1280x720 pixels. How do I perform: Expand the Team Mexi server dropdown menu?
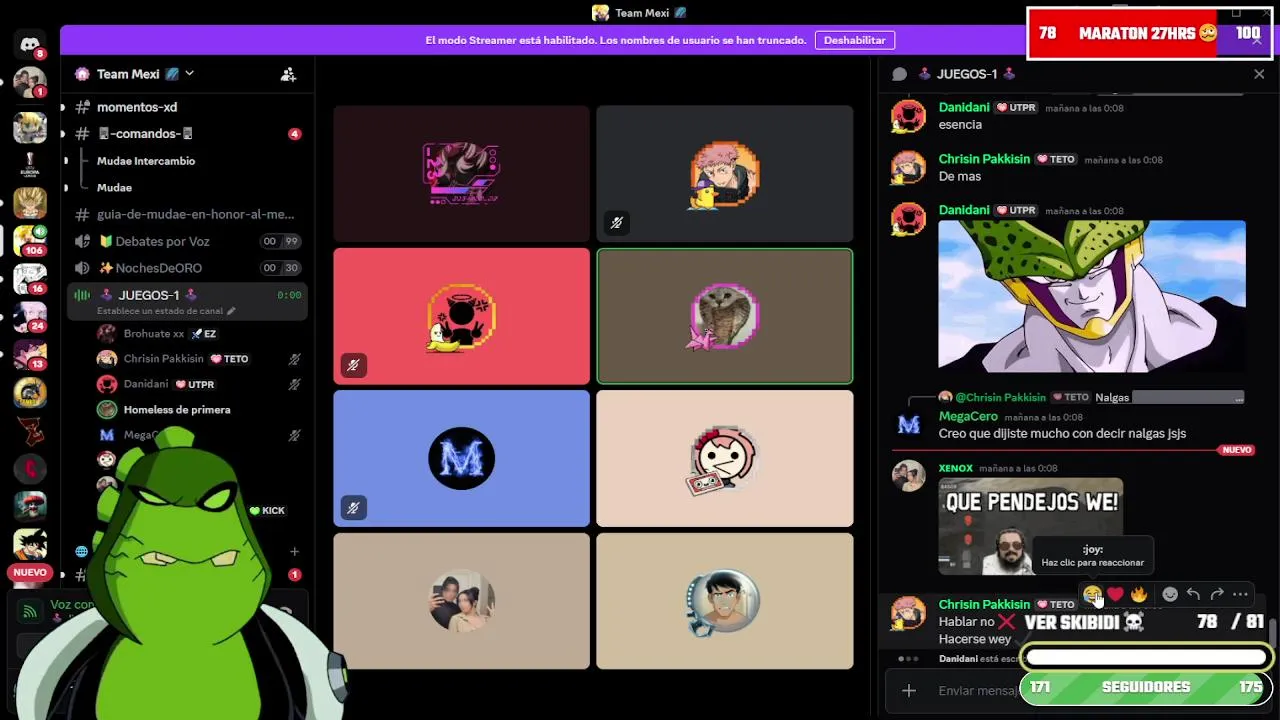[189, 74]
